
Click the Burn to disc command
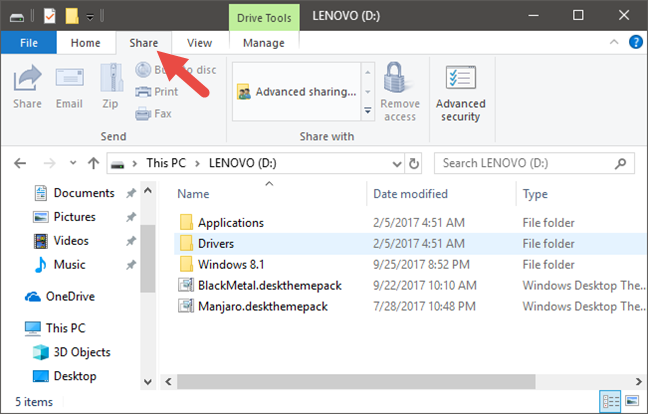(x=176, y=69)
